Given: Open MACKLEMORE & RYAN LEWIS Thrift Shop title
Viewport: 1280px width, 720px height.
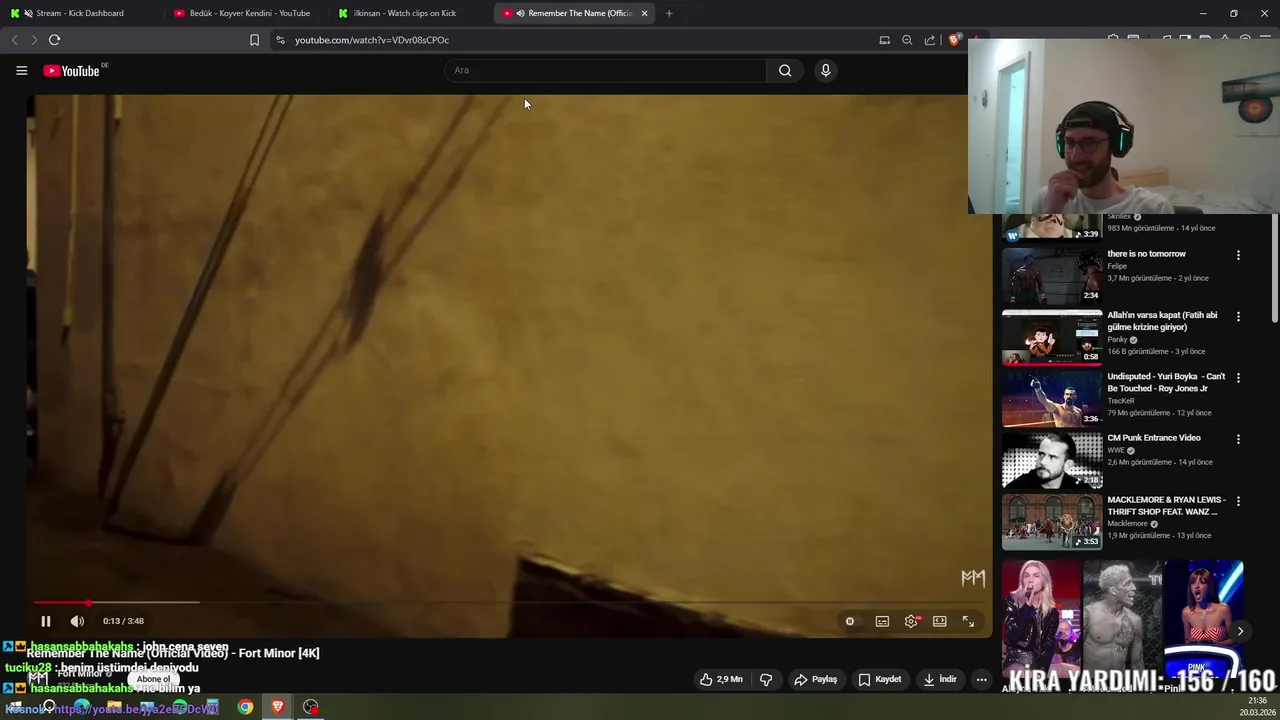Looking at the screenshot, I should point(1166,505).
